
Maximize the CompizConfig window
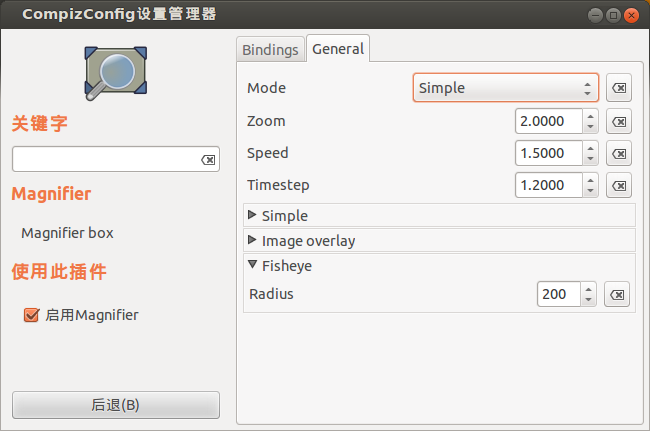pyautogui.click(x=613, y=16)
